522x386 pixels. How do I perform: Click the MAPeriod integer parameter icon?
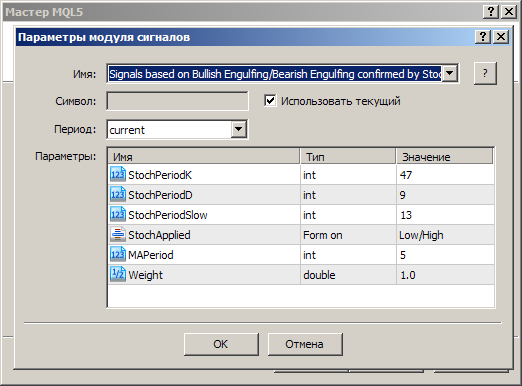(x=118, y=254)
